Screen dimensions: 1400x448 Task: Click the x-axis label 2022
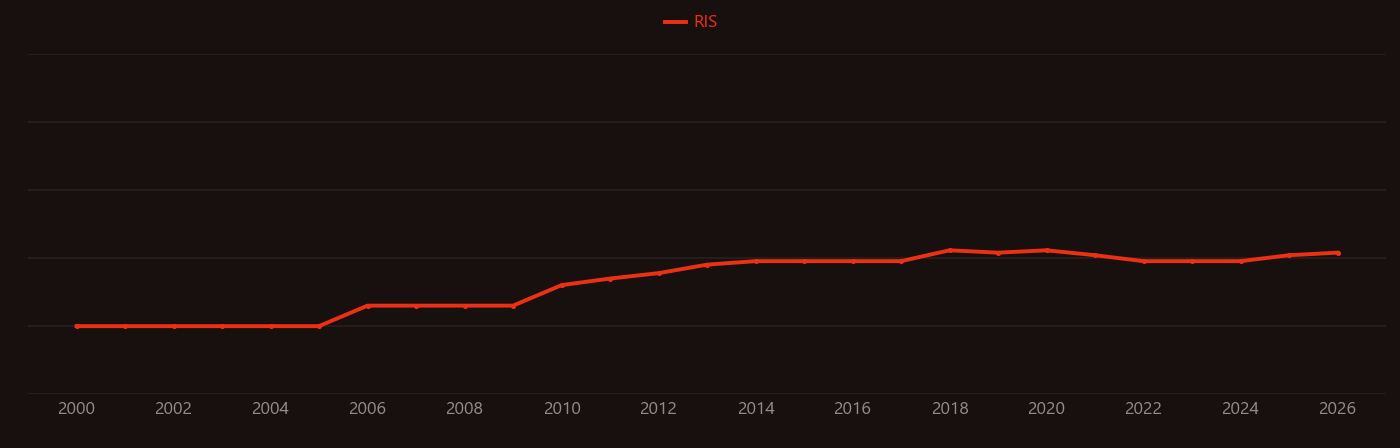1144,409
